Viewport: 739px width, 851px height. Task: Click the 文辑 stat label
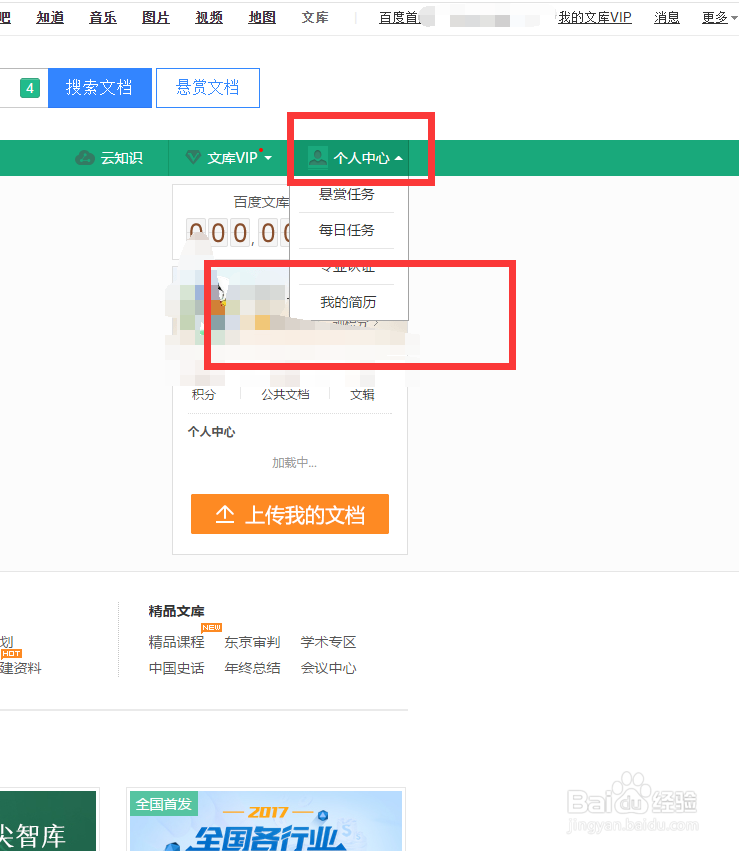tap(362, 395)
